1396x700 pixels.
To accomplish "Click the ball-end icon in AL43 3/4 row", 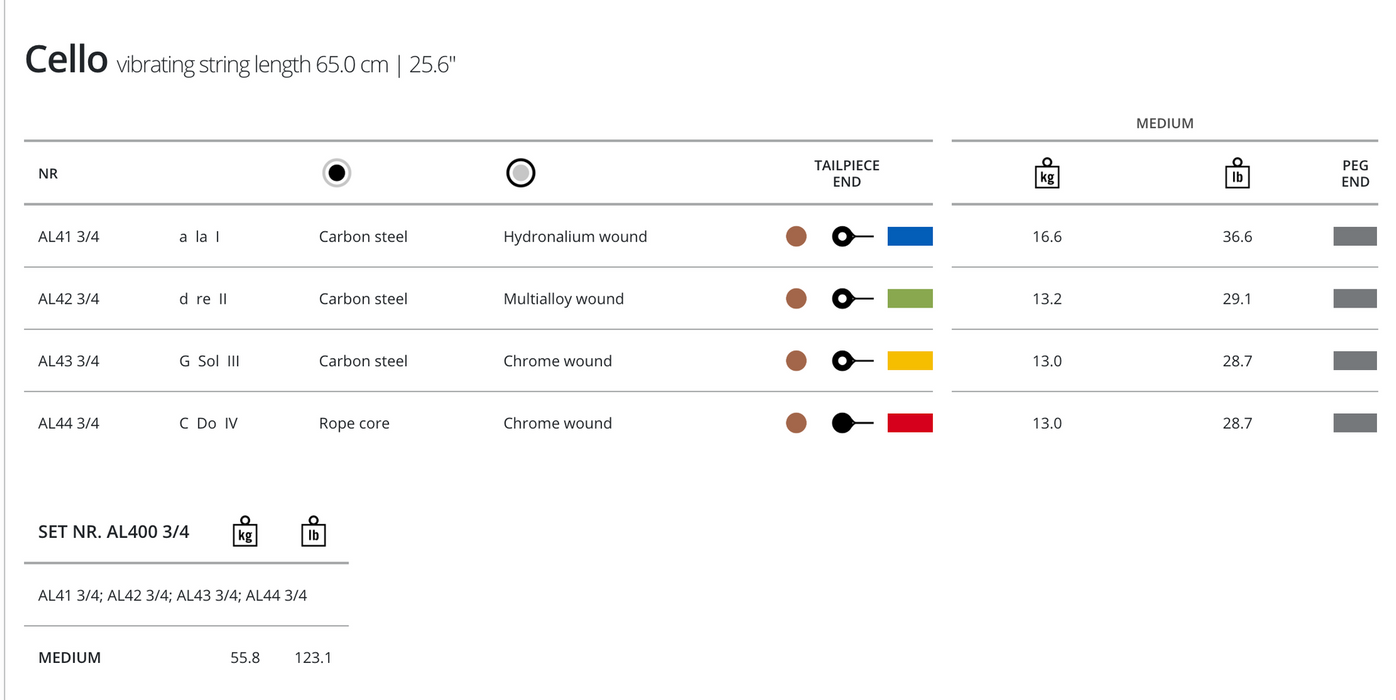I will 851,361.
